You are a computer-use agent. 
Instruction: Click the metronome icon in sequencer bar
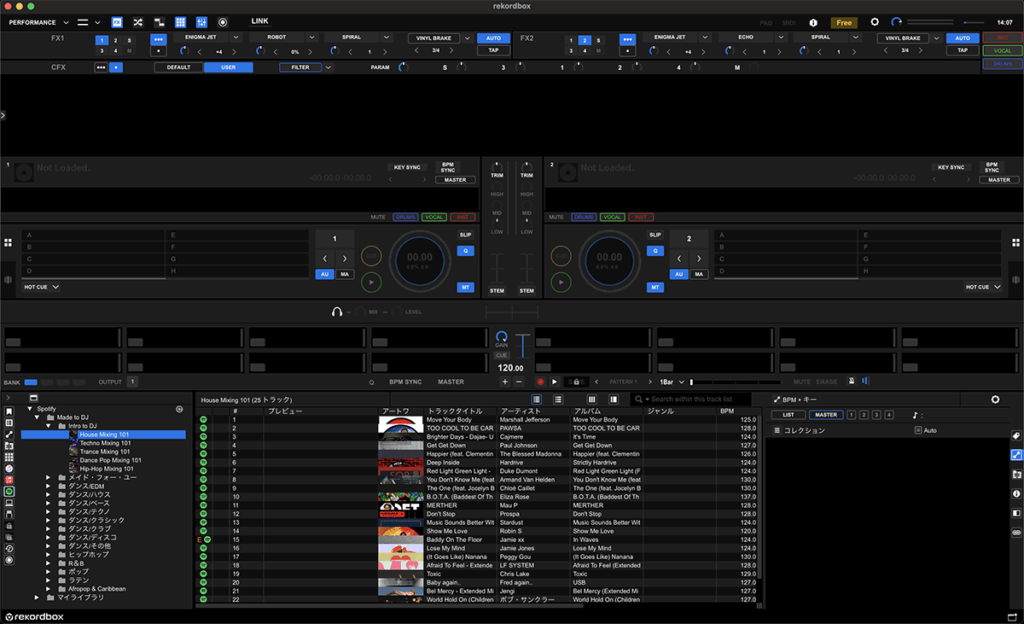851,381
